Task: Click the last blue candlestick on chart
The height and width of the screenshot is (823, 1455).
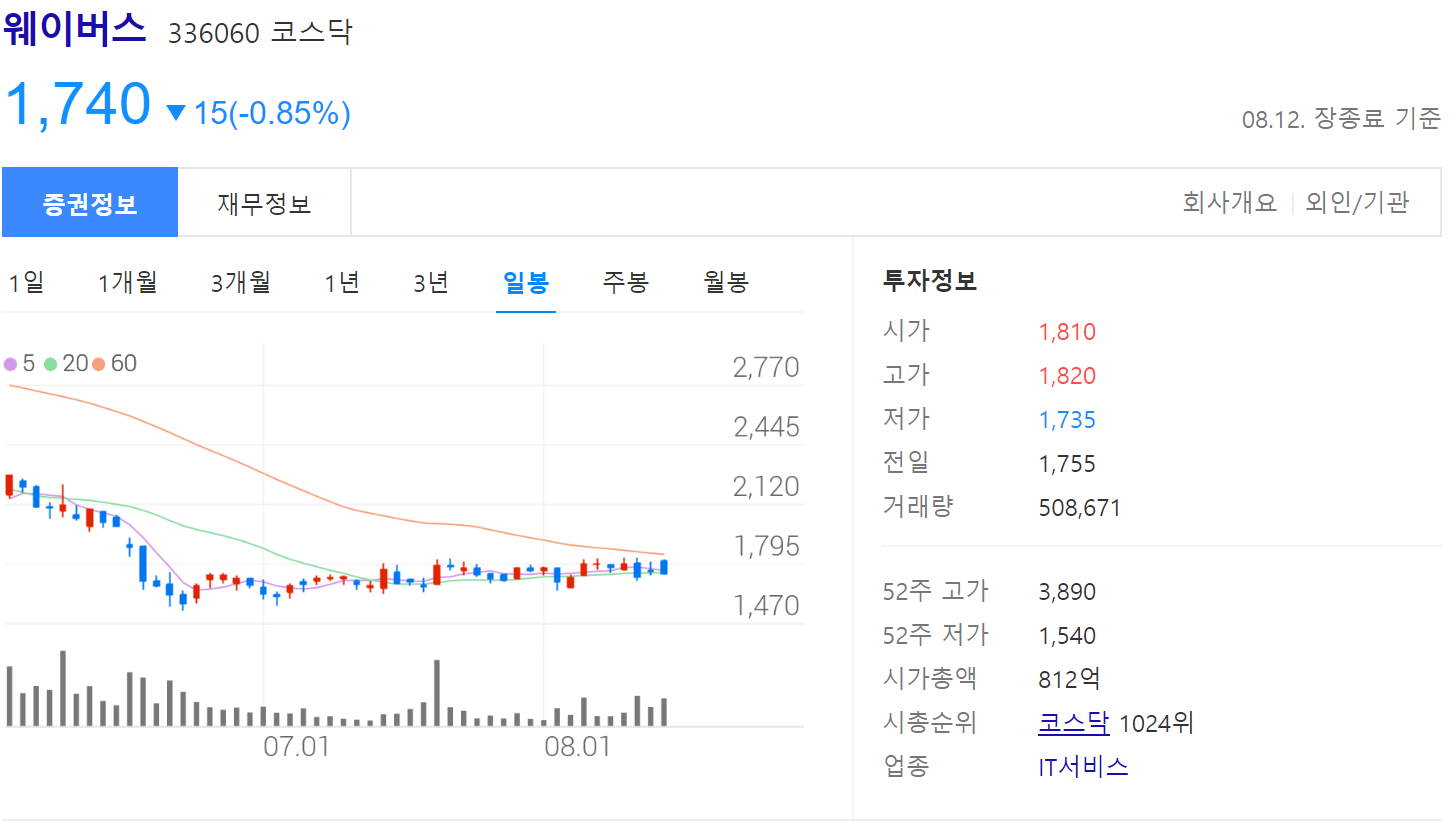Action: tap(663, 567)
